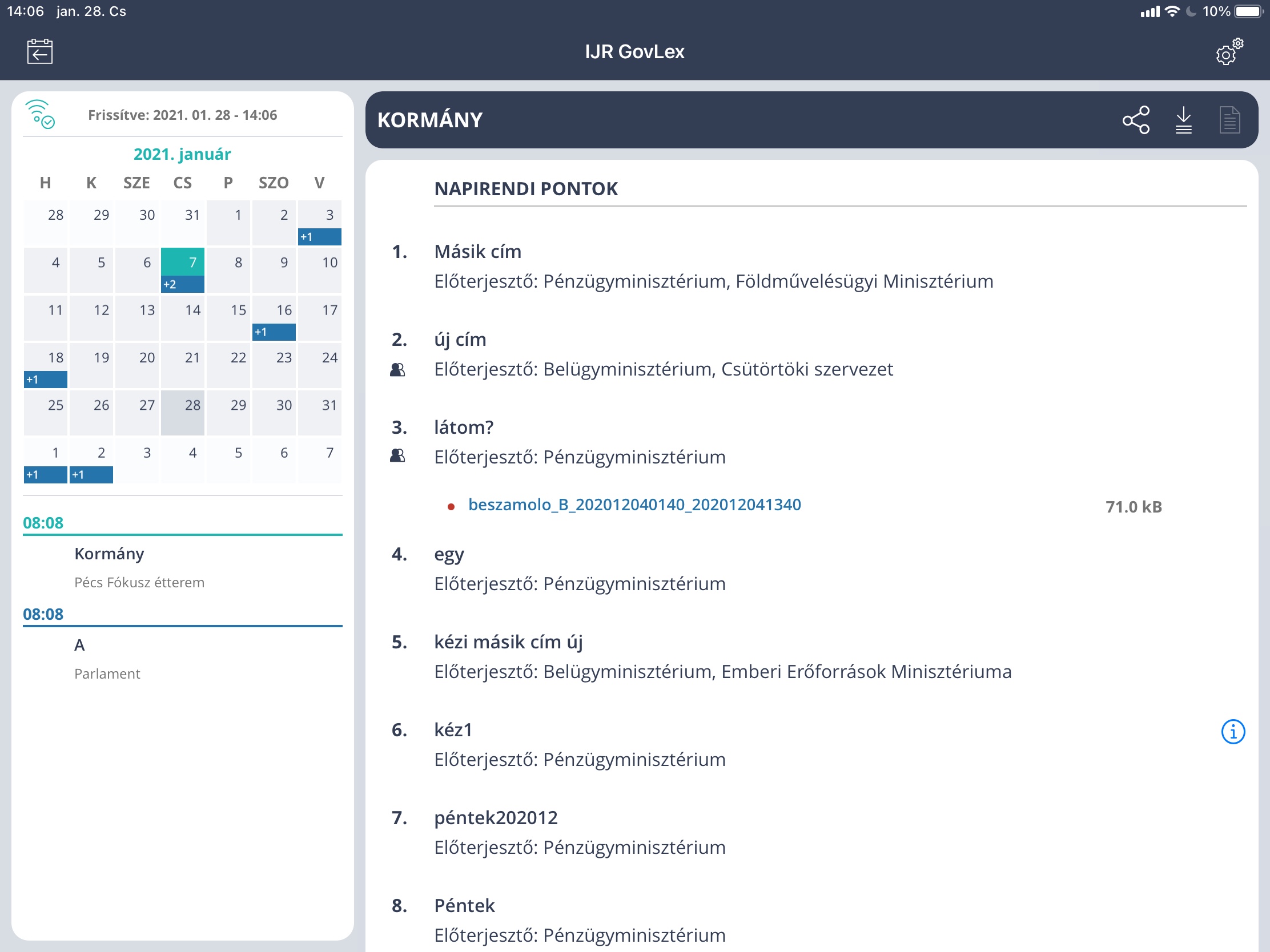Tap the share icon in Kormány header
Screen dimensions: 1270x952
click(1136, 120)
